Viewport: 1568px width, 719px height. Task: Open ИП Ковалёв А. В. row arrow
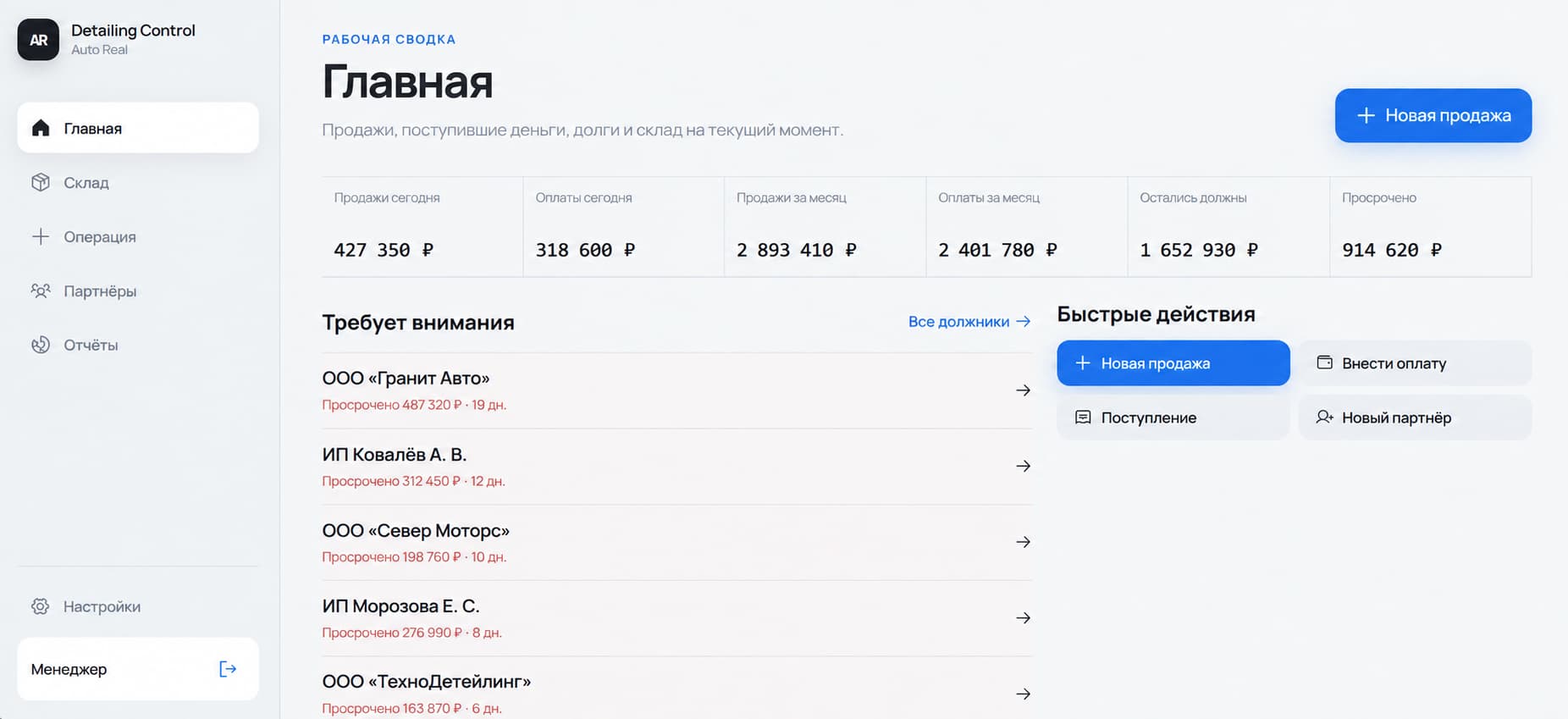pos(1023,466)
